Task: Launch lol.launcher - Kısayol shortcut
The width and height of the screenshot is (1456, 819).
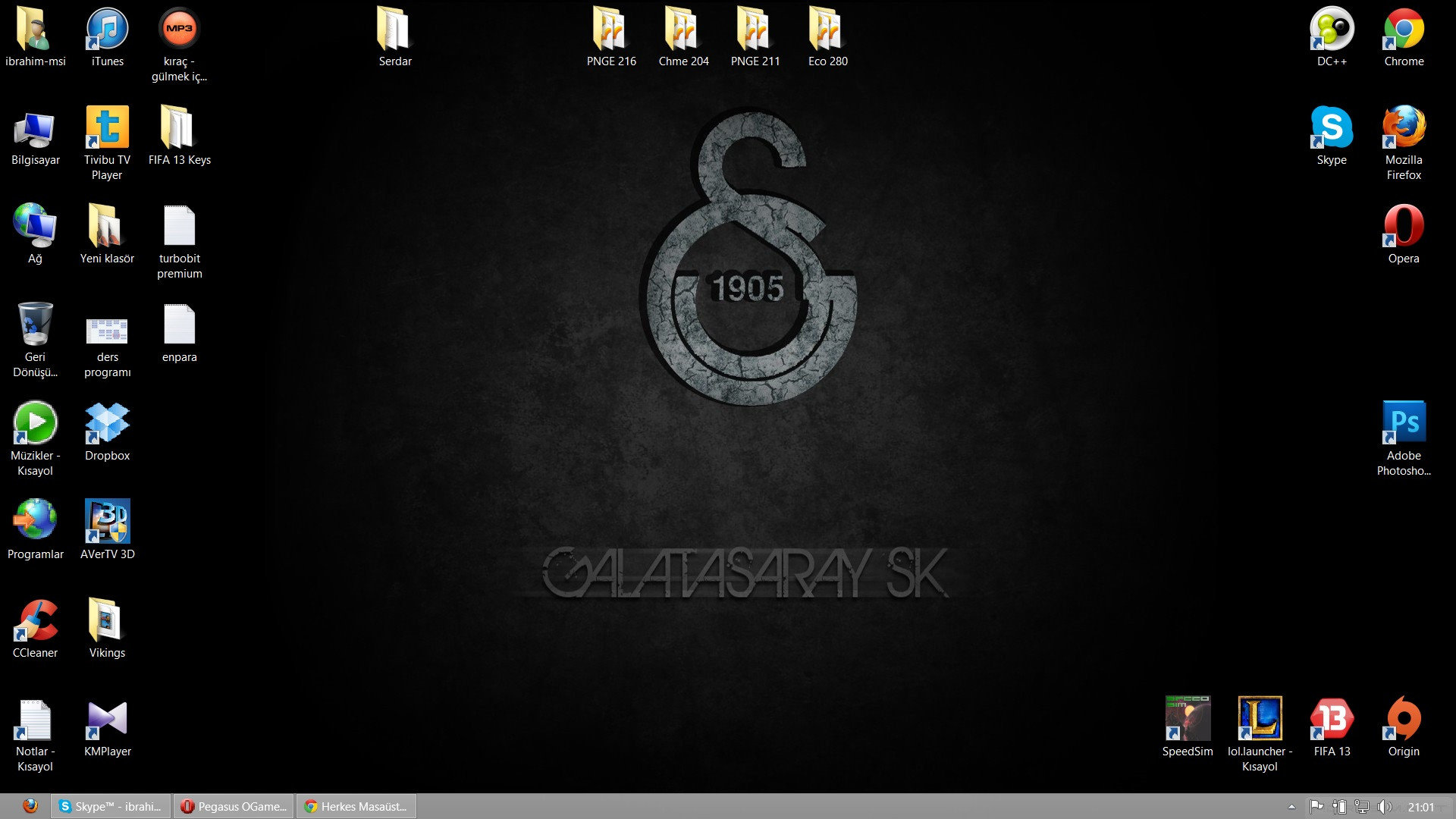Action: [1260, 734]
